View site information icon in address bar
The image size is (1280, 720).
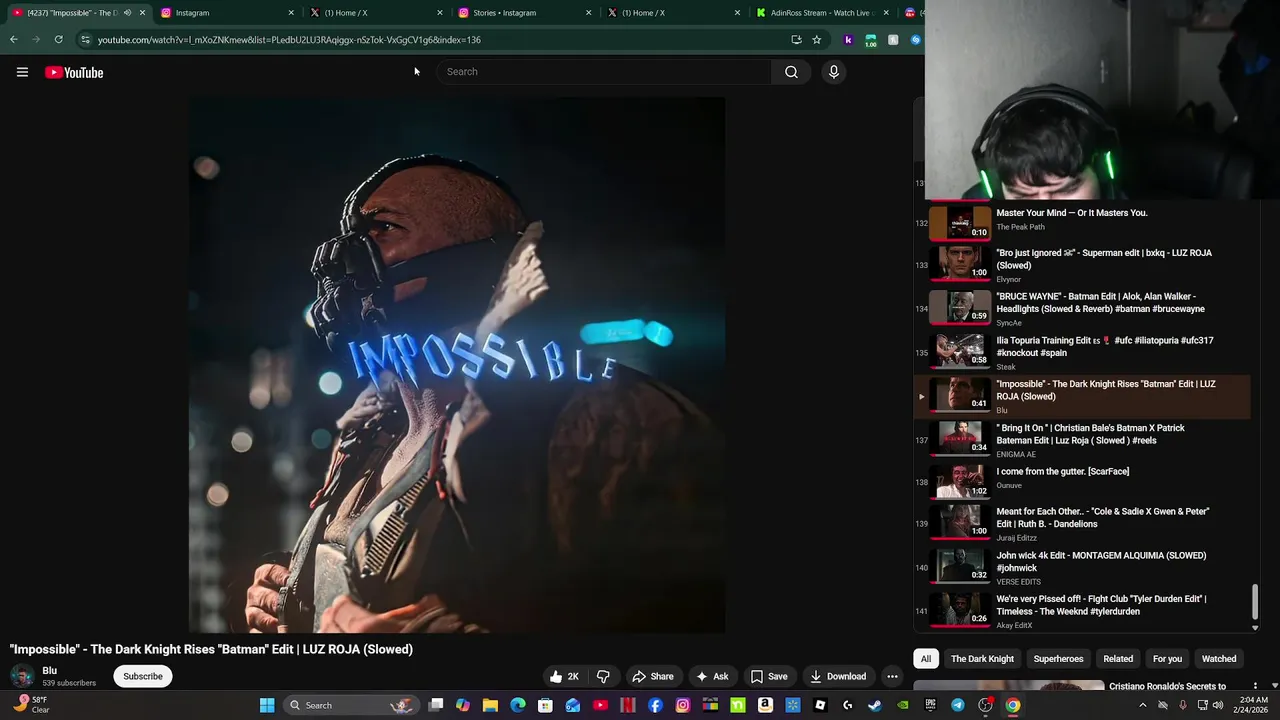pyautogui.click(x=85, y=40)
